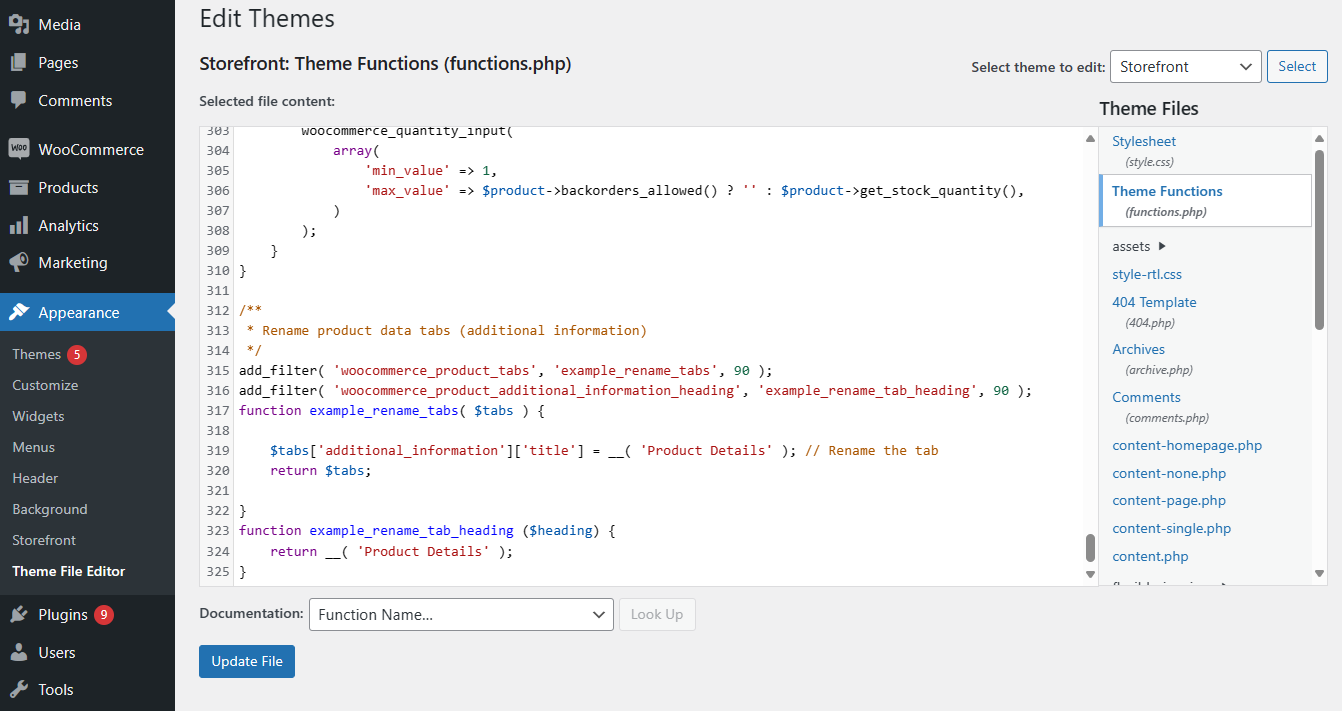Open style-rtl.css file
Image resolution: width=1342 pixels, height=711 pixels.
[1147, 274]
